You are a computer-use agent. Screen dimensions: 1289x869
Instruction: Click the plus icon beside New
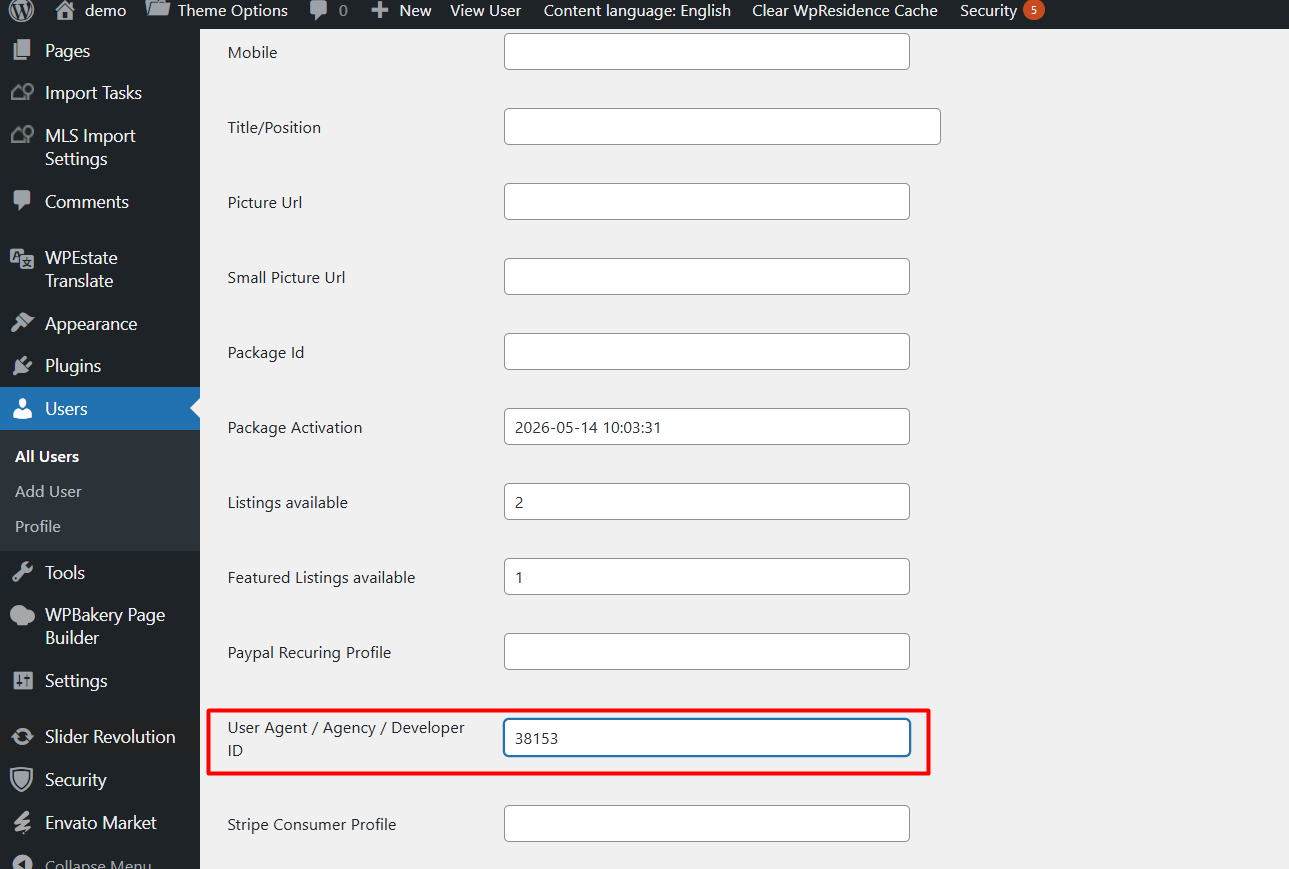point(379,10)
